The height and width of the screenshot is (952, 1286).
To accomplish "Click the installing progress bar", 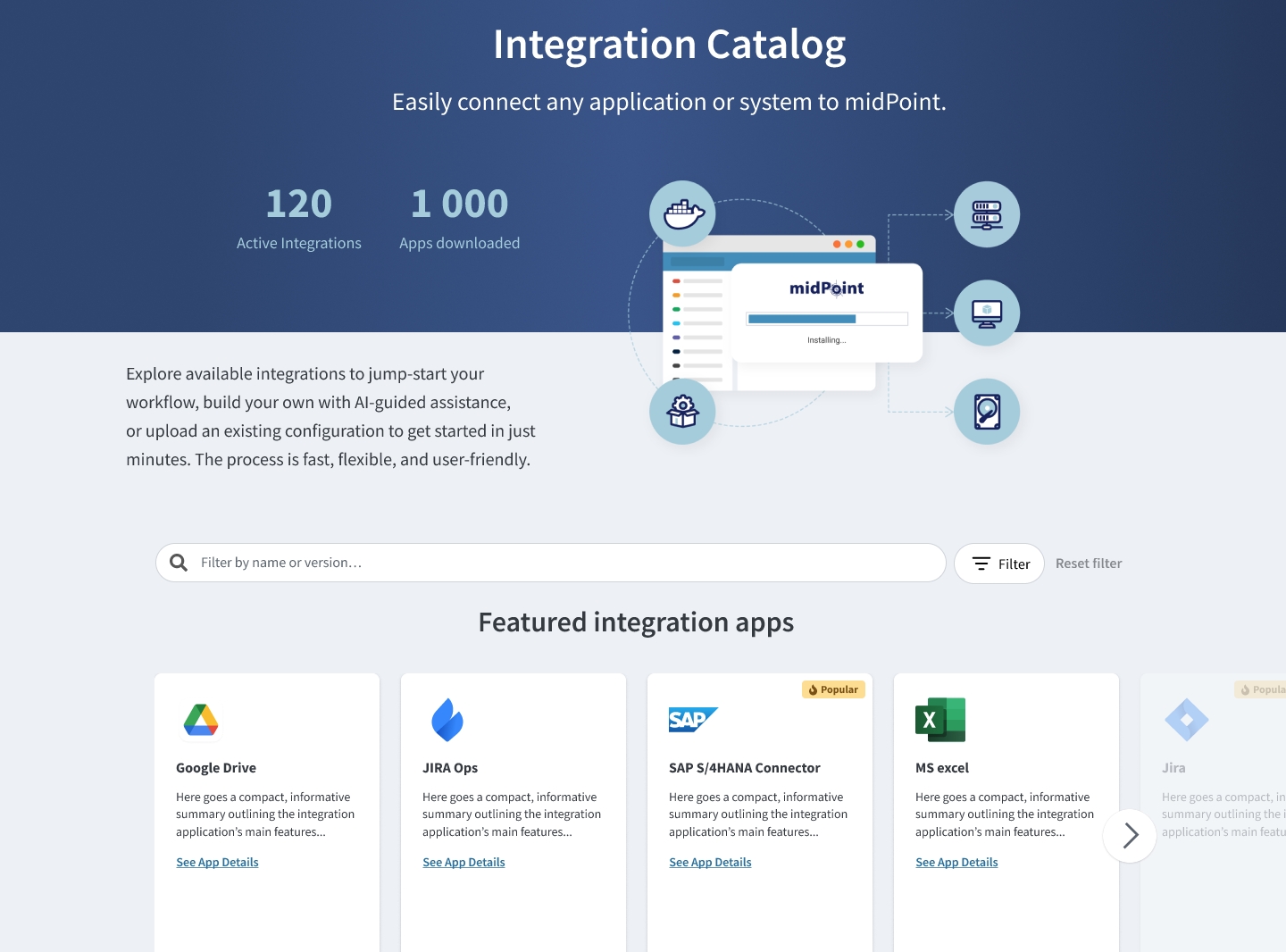I will pos(827,319).
